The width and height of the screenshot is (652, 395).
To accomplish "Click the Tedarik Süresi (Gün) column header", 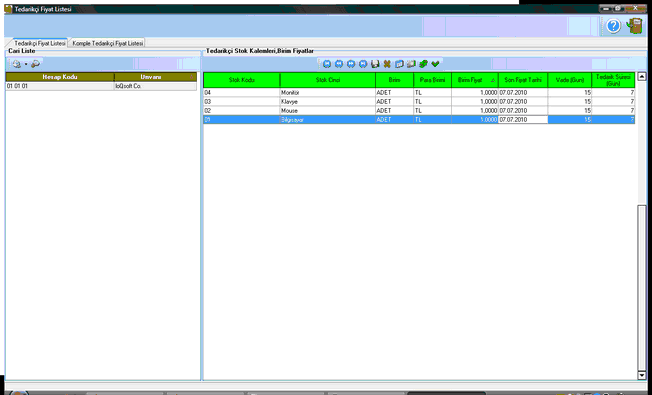I will pyautogui.click(x=613, y=80).
